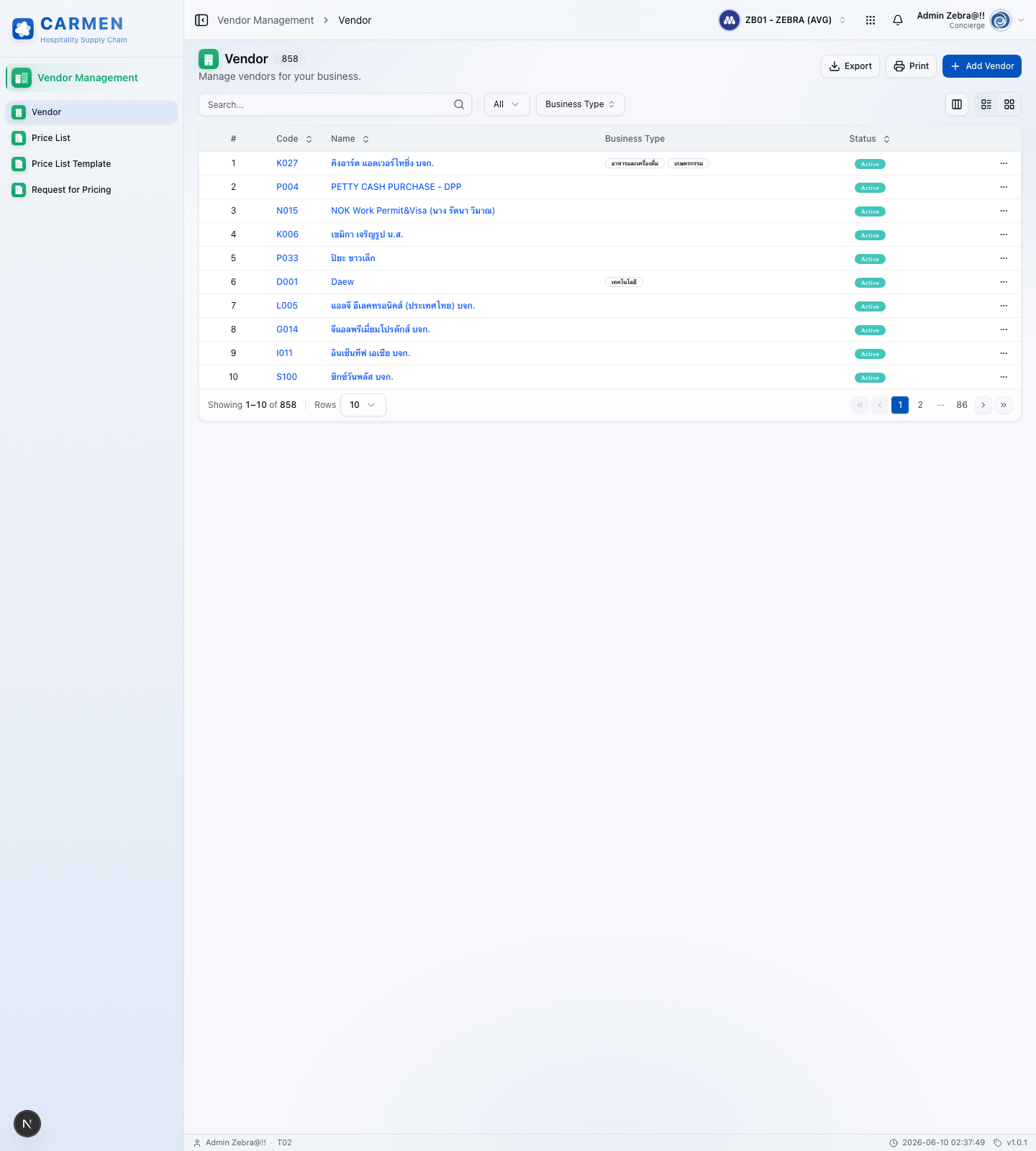Toggle column visibility icon
The width and height of the screenshot is (1036, 1151).
(957, 104)
